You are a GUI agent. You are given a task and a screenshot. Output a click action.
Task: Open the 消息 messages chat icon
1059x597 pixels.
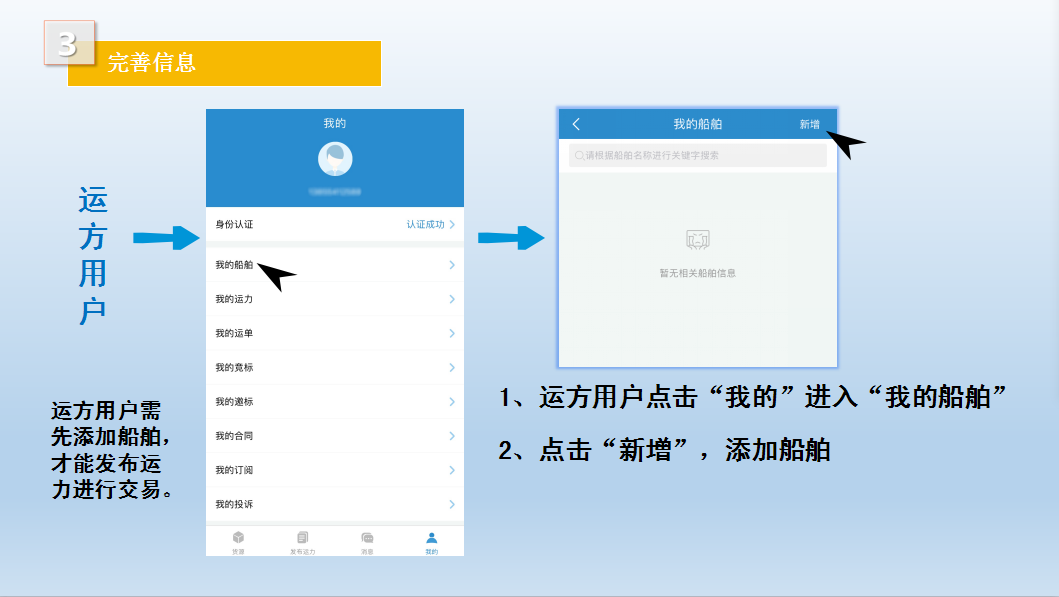(x=367, y=538)
